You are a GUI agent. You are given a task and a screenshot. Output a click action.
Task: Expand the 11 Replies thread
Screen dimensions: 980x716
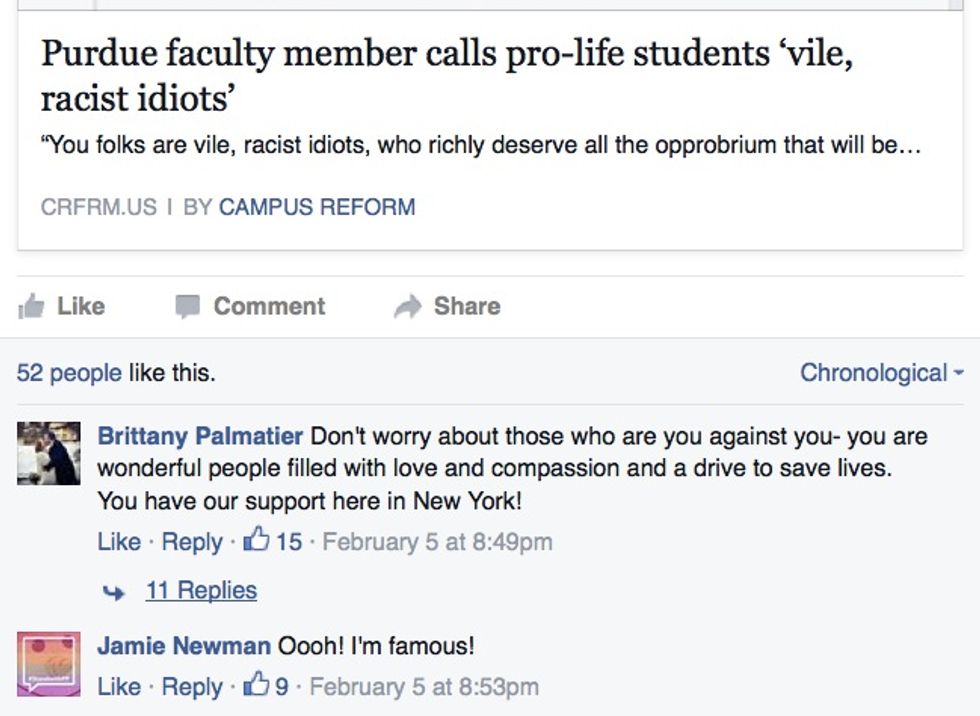pyautogui.click(x=201, y=591)
